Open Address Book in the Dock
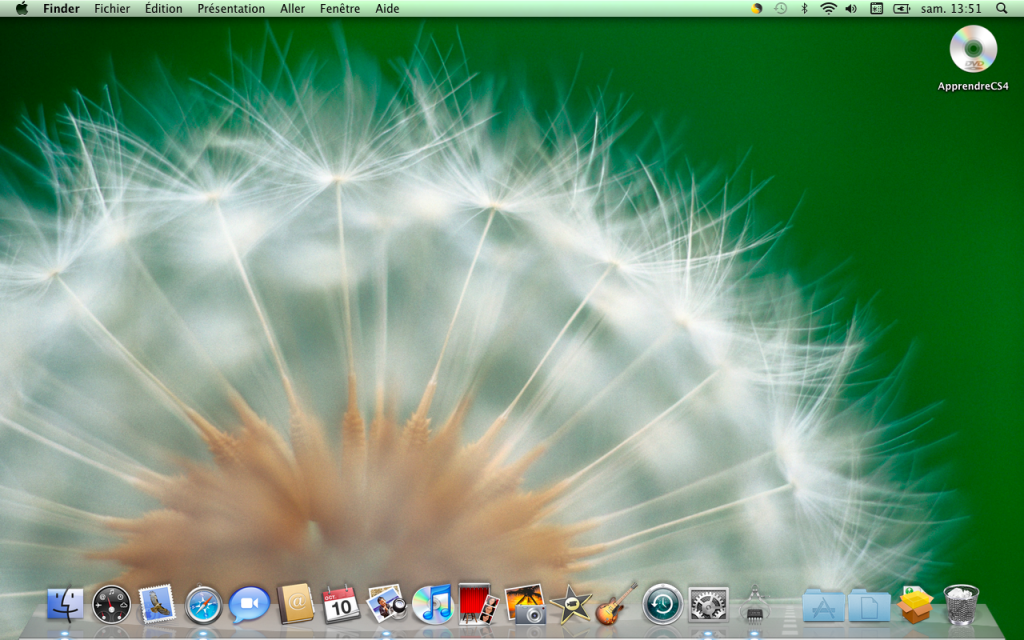 tap(295, 604)
